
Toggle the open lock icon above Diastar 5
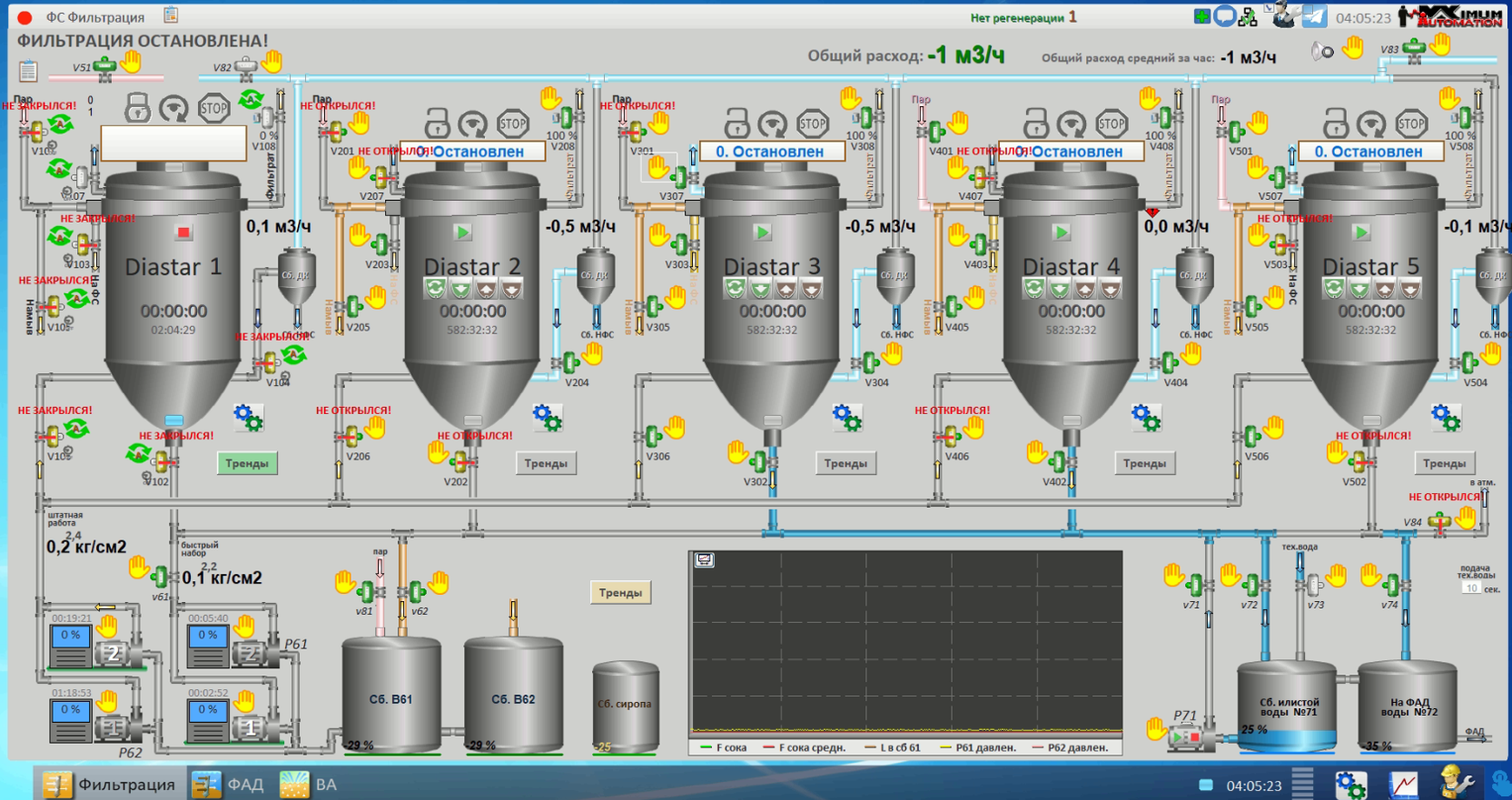[x=1335, y=123]
